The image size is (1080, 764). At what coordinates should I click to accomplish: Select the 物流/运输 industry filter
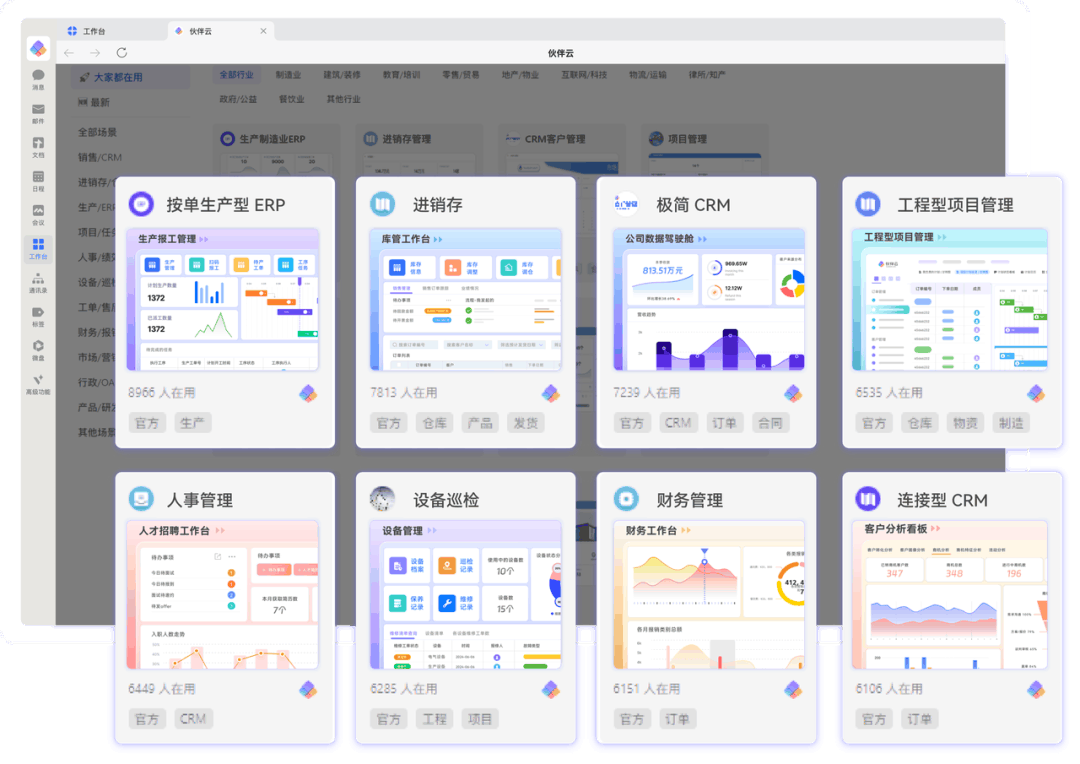647,74
